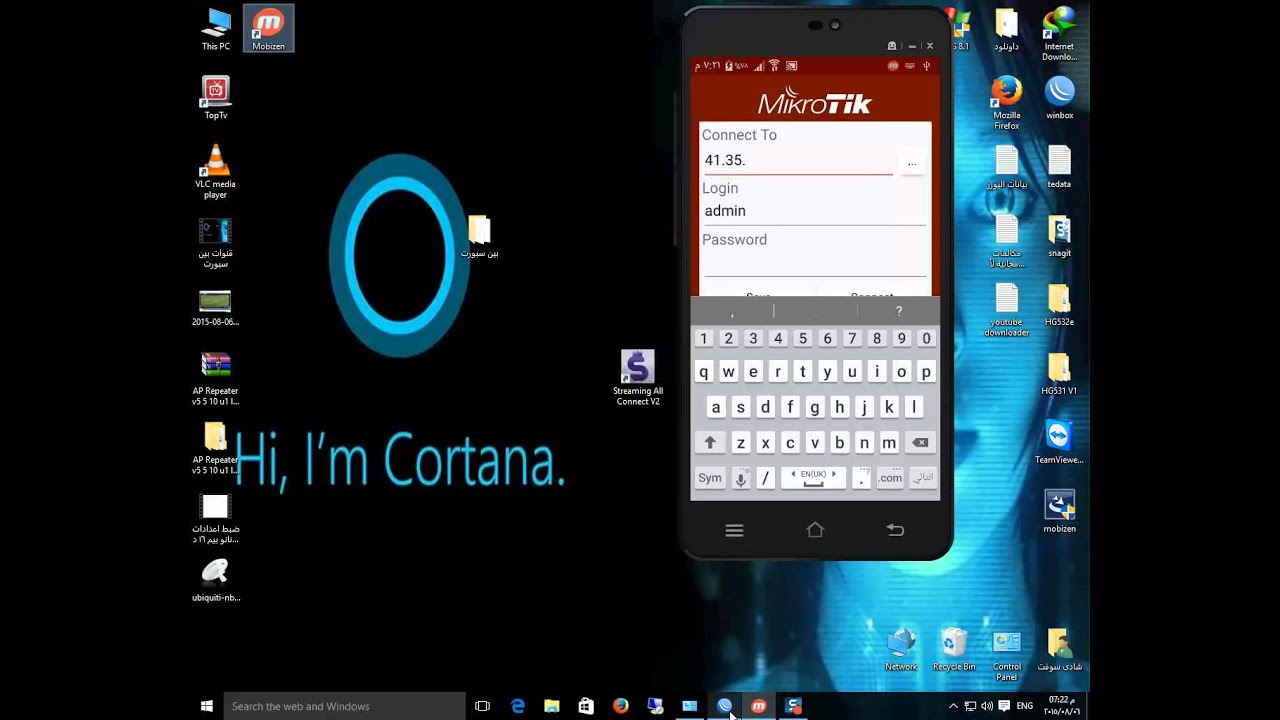This screenshot has width=1280, height=720.
Task: Focus the Connect To address field
Action: click(x=798, y=161)
